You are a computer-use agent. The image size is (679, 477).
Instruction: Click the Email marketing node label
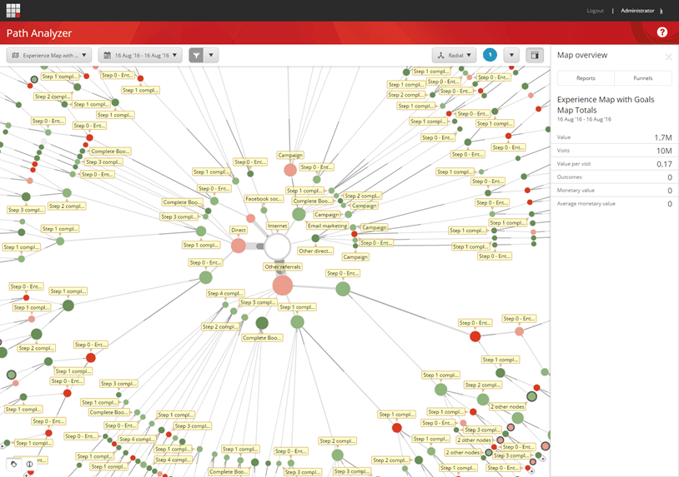click(x=327, y=226)
